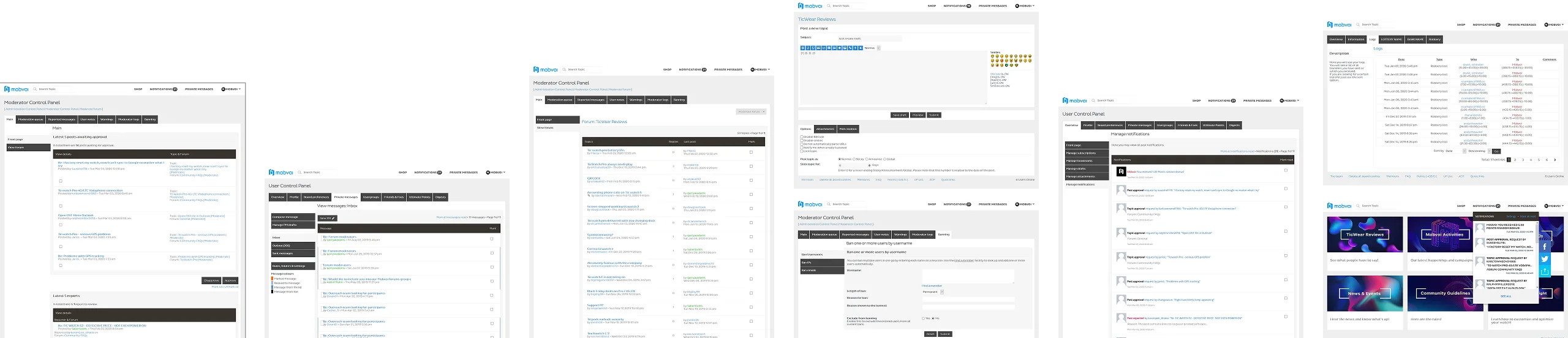The width and height of the screenshot is (1568, 338).
Task: Open the LOTTERY NAME tab on the Logs page
Action: pos(1391,39)
